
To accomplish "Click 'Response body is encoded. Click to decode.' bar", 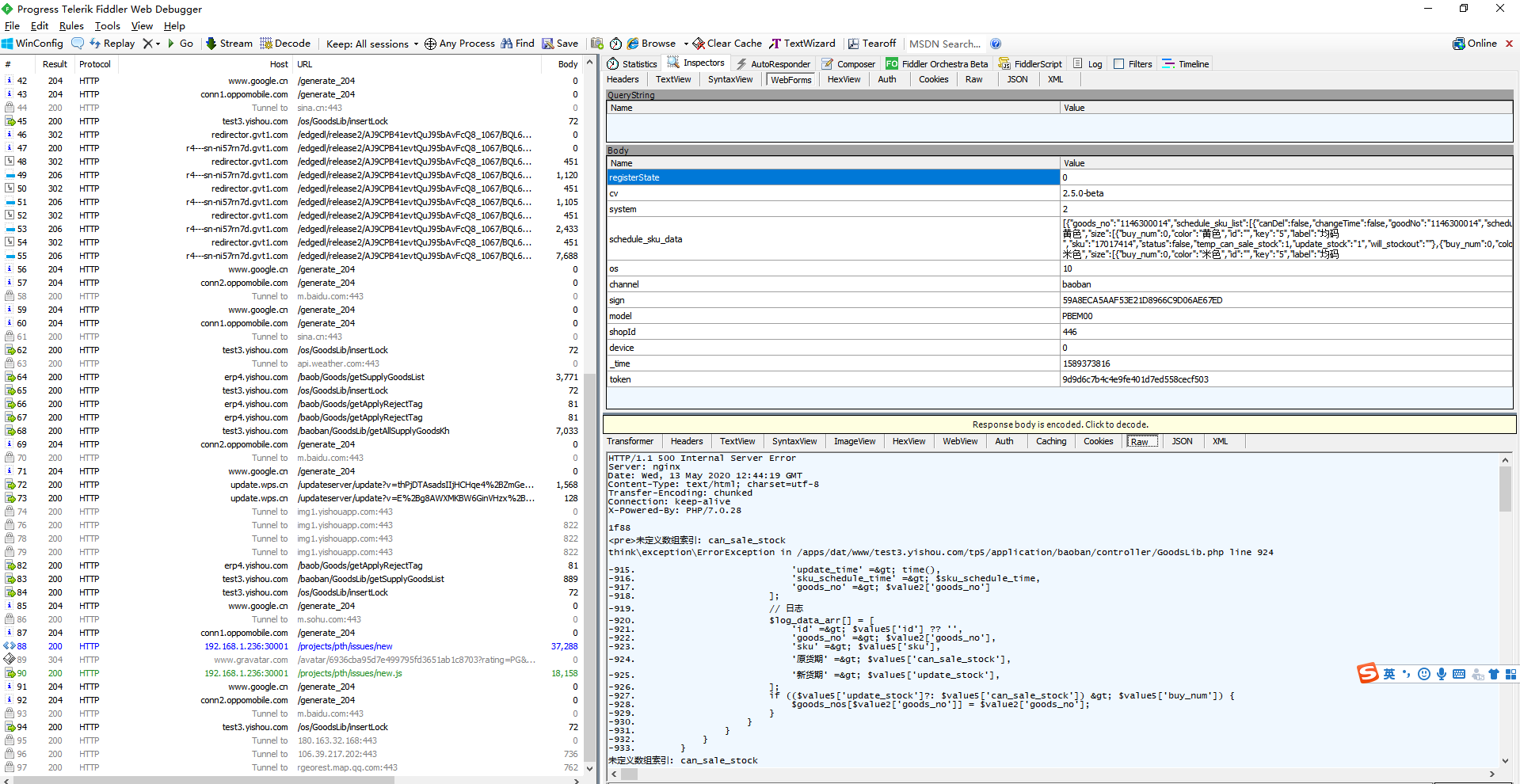I will tap(1060, 424).
